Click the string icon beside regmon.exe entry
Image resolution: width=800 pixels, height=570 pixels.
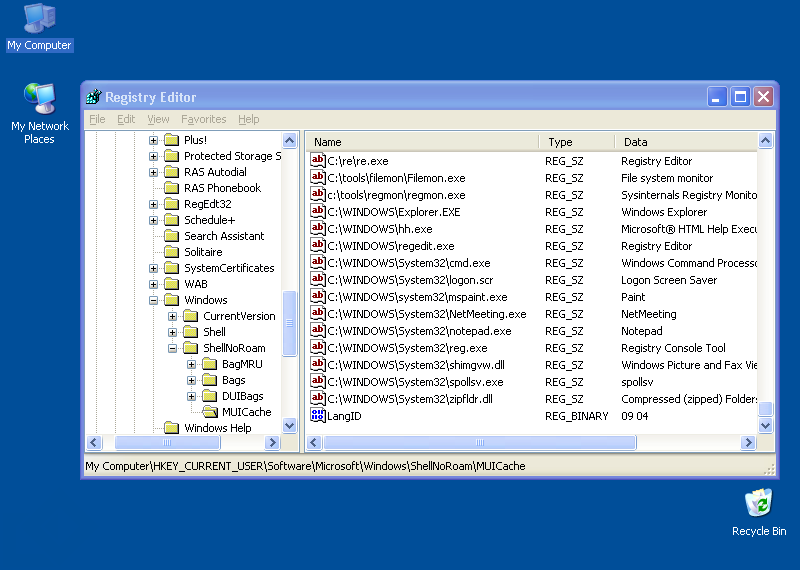[317, 194]
